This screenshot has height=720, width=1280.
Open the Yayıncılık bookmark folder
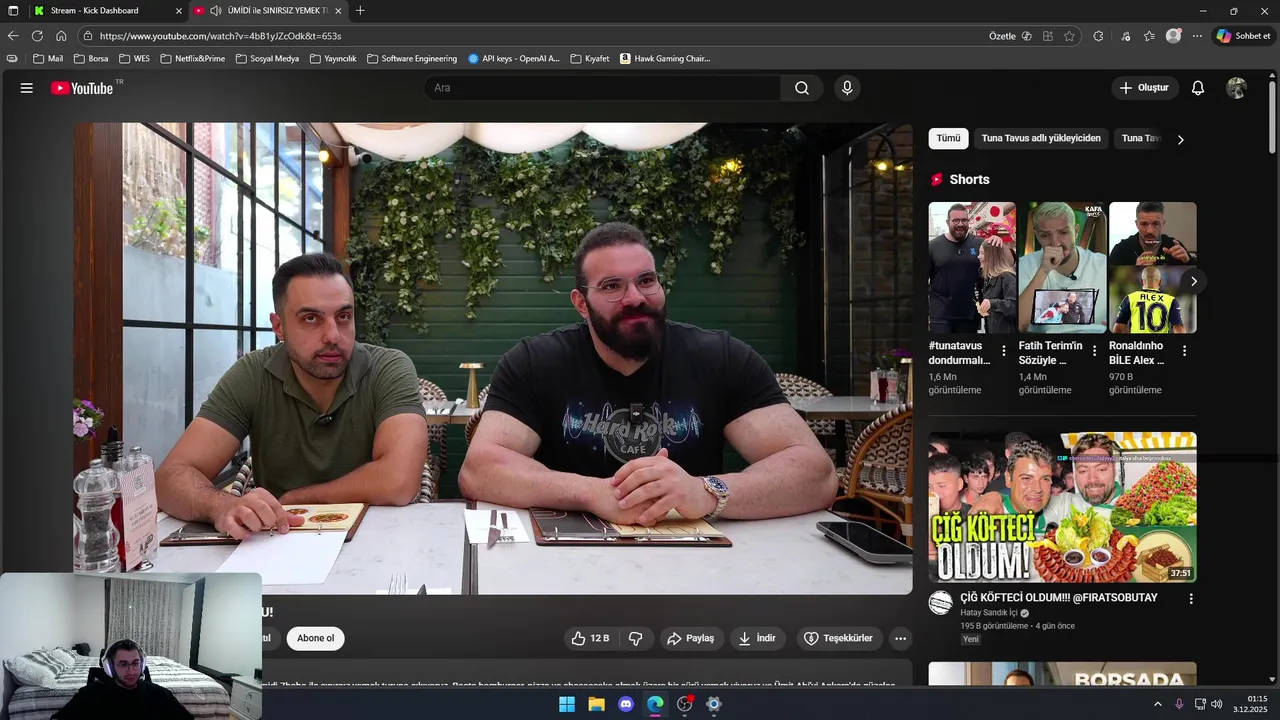tap(333, 59)
